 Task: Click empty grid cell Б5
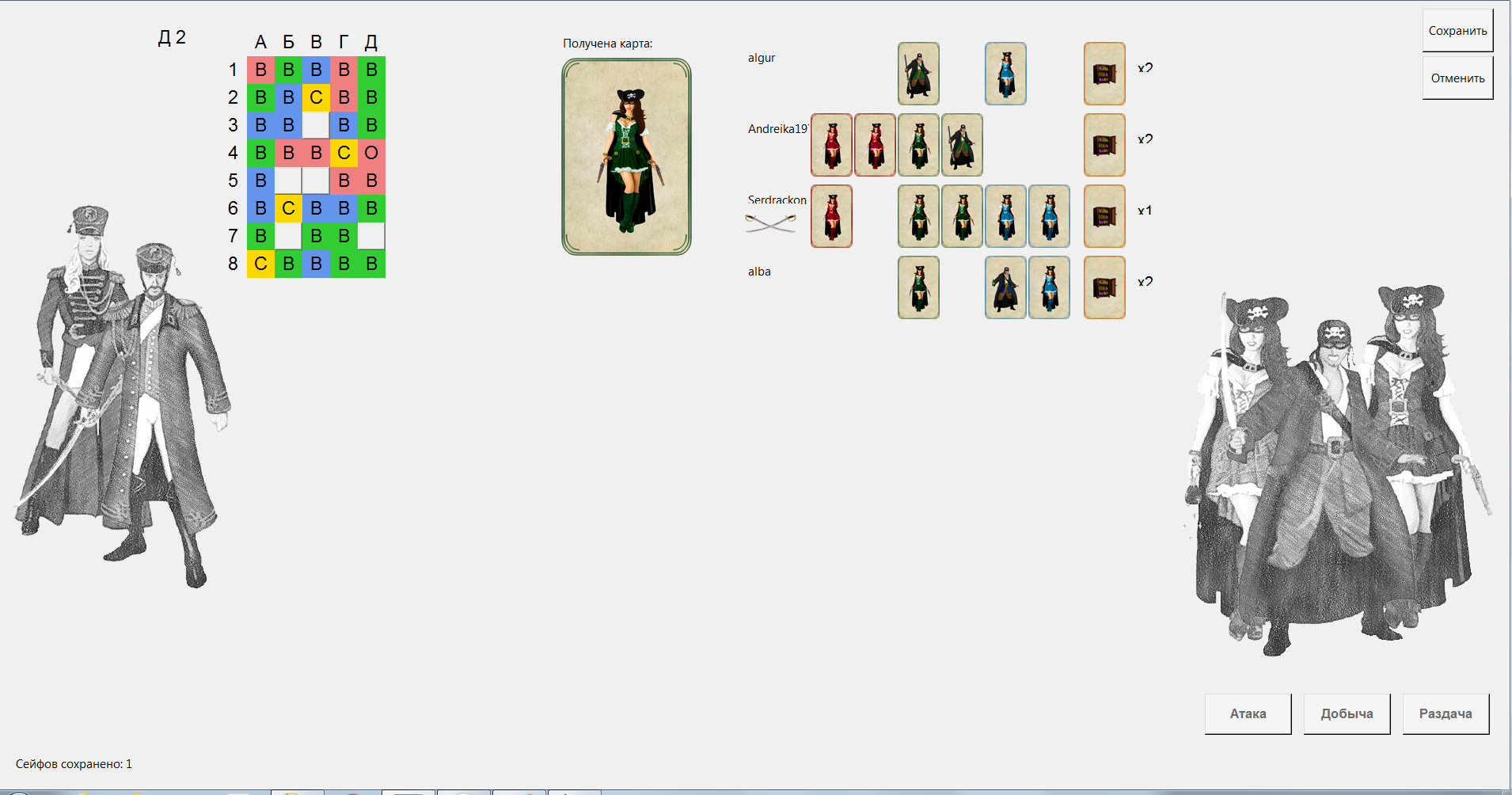[288, 181]
